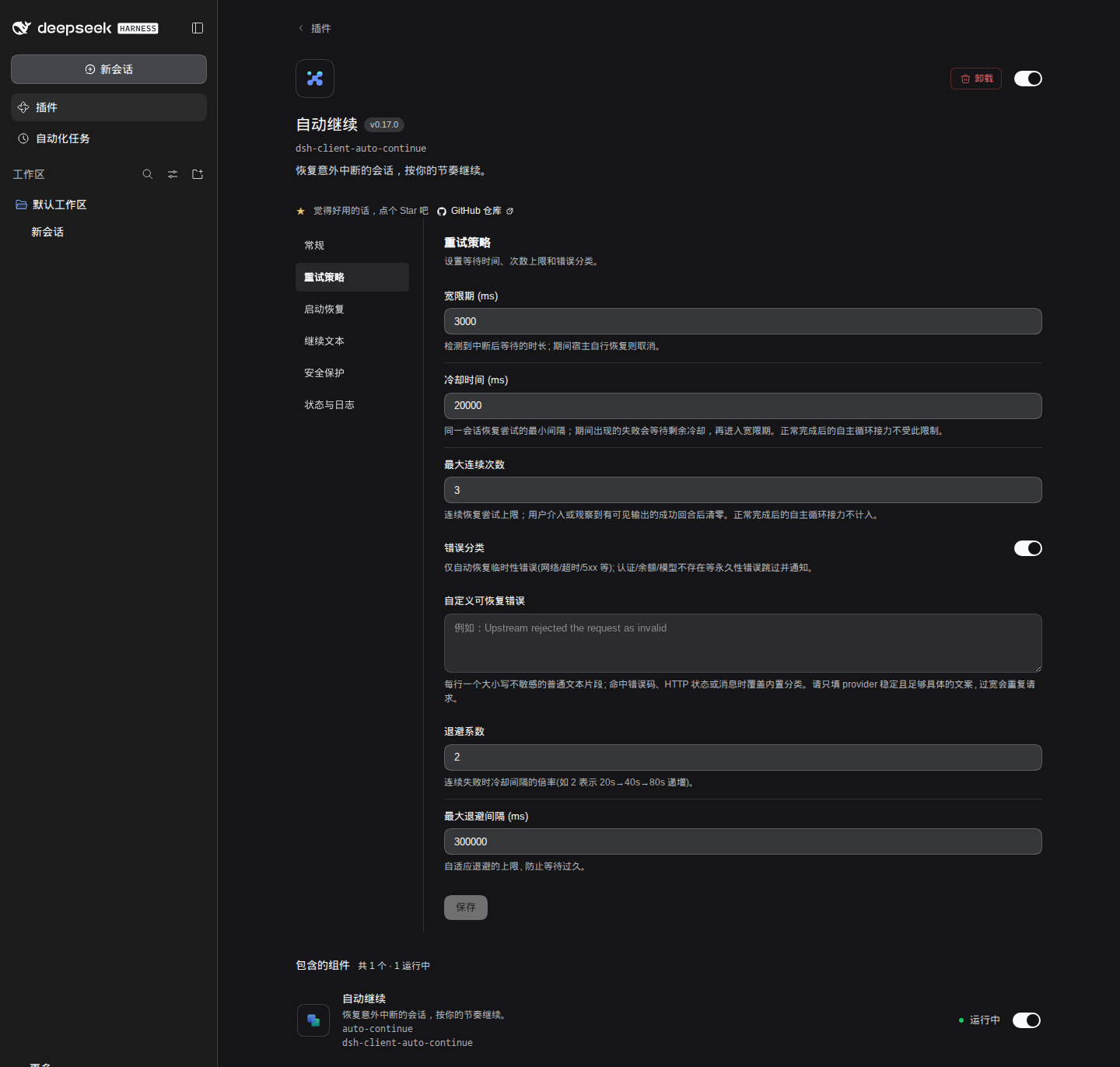The width and height of the screenshot is (1120, 1067).
Task: Click external link icon after GitHub 仓库
Action: pos(510,212)
